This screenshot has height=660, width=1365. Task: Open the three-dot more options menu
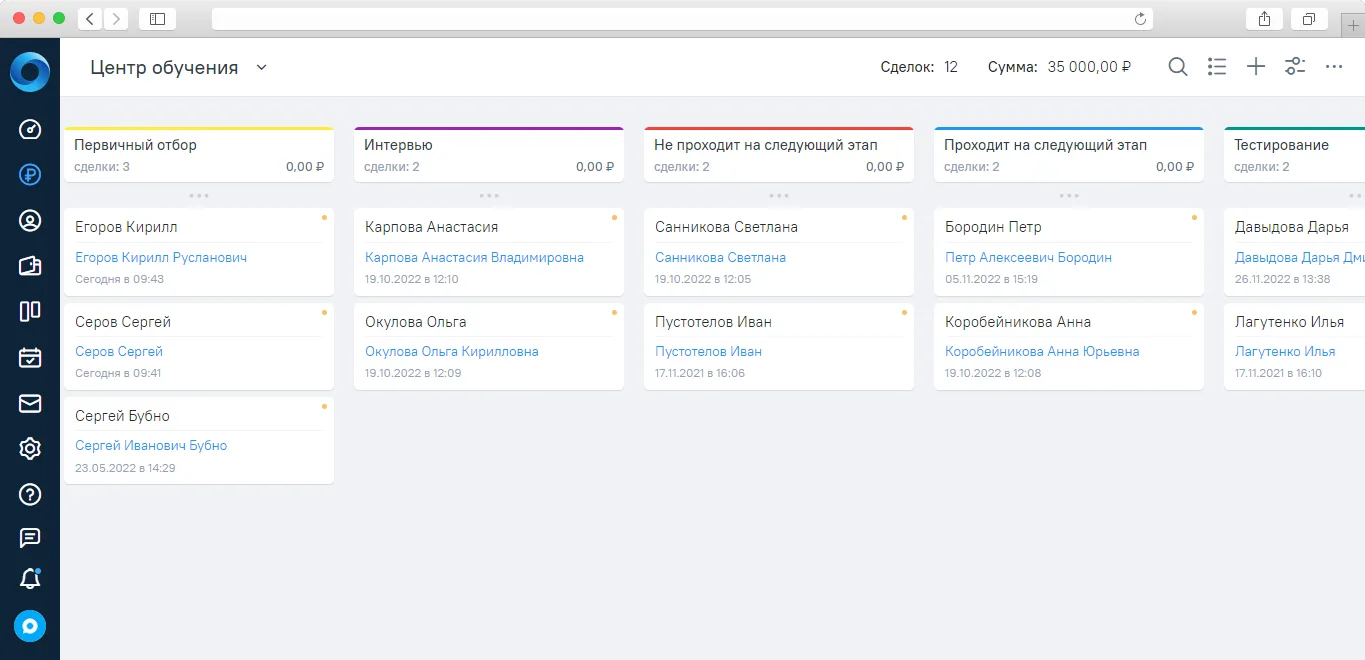[x=1334, y=67]
